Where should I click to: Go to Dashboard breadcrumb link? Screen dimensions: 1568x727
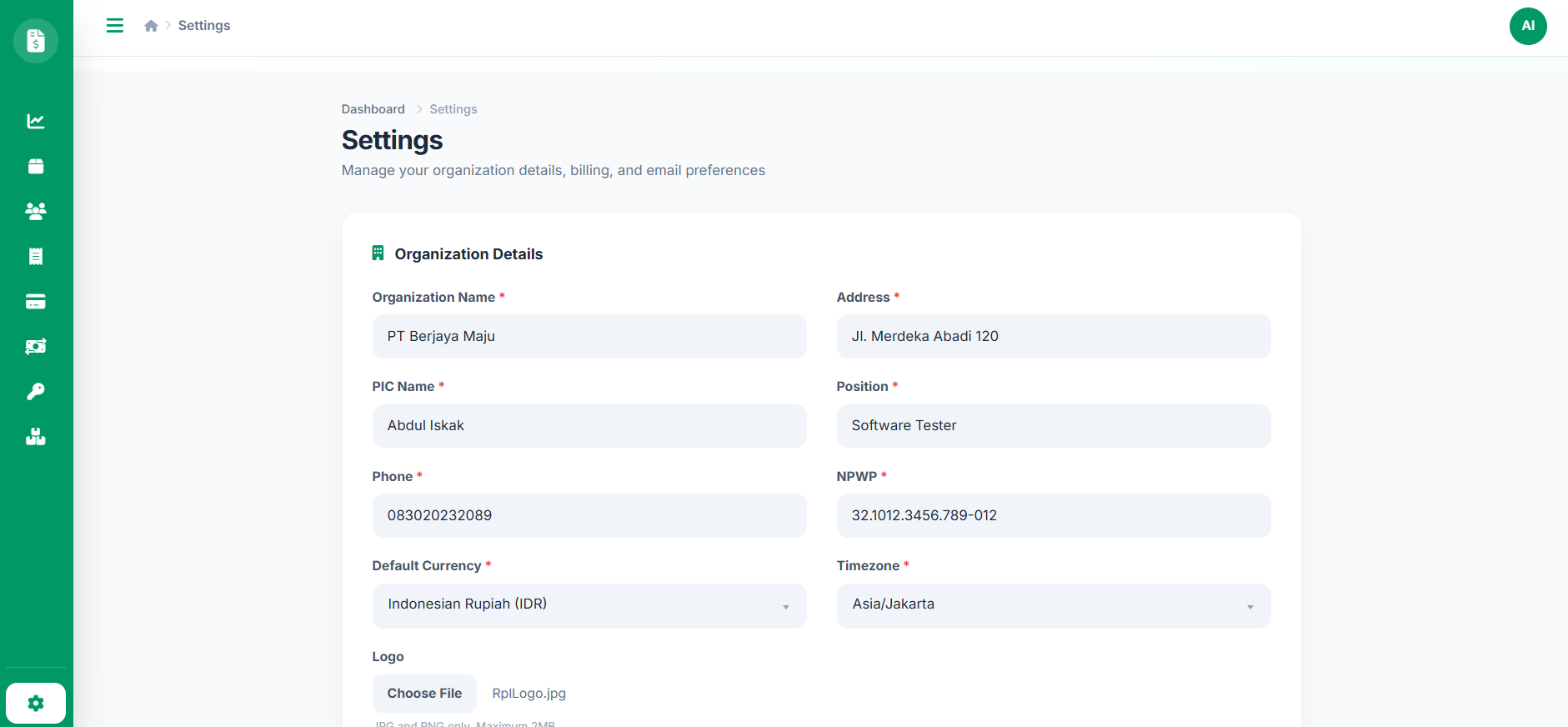tap(373, 109)
